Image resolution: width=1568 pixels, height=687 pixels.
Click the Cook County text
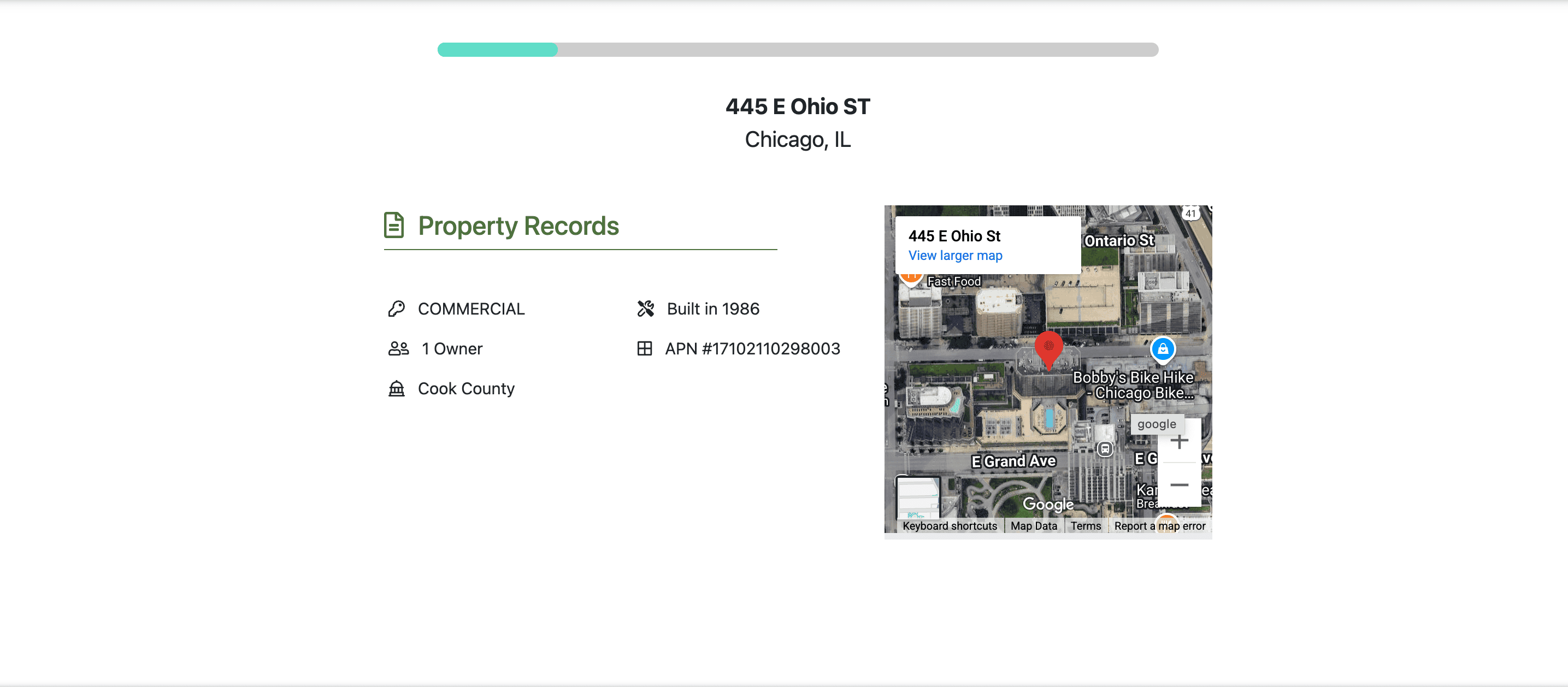coord(466,388)
